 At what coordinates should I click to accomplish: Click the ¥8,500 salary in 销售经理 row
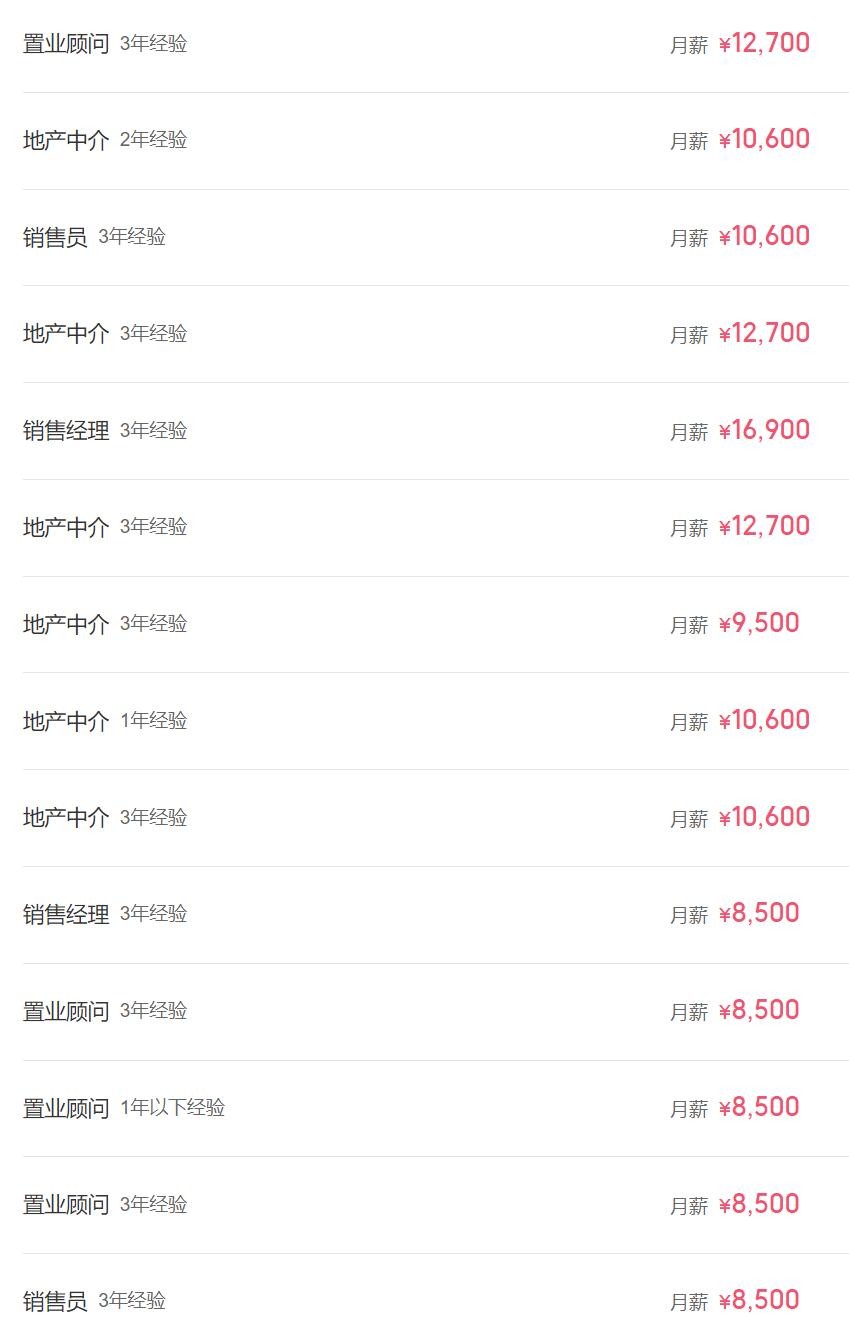pyautogui.click(x=759, y=914)
